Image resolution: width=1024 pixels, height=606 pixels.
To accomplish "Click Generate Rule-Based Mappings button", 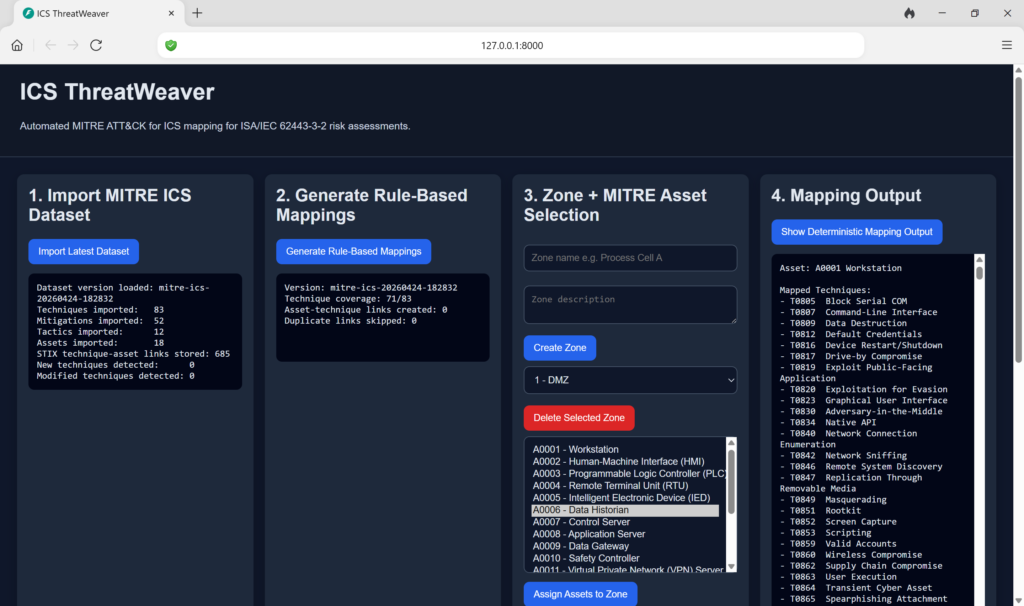I will [353, 251].
